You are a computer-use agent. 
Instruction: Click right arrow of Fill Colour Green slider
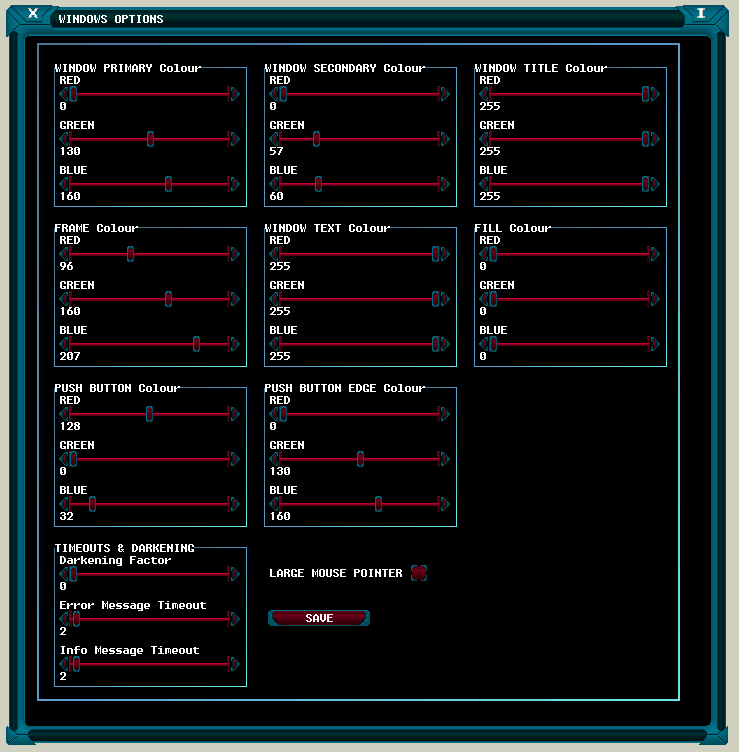[x=654, y=299]
